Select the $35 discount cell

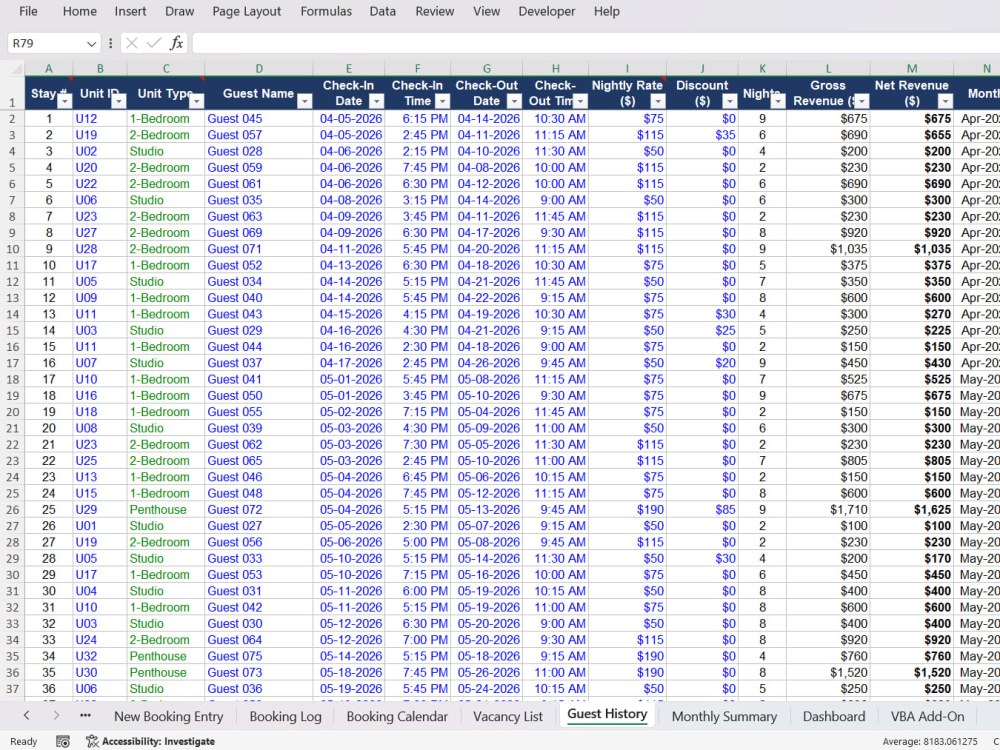click(x=702, y=135)
